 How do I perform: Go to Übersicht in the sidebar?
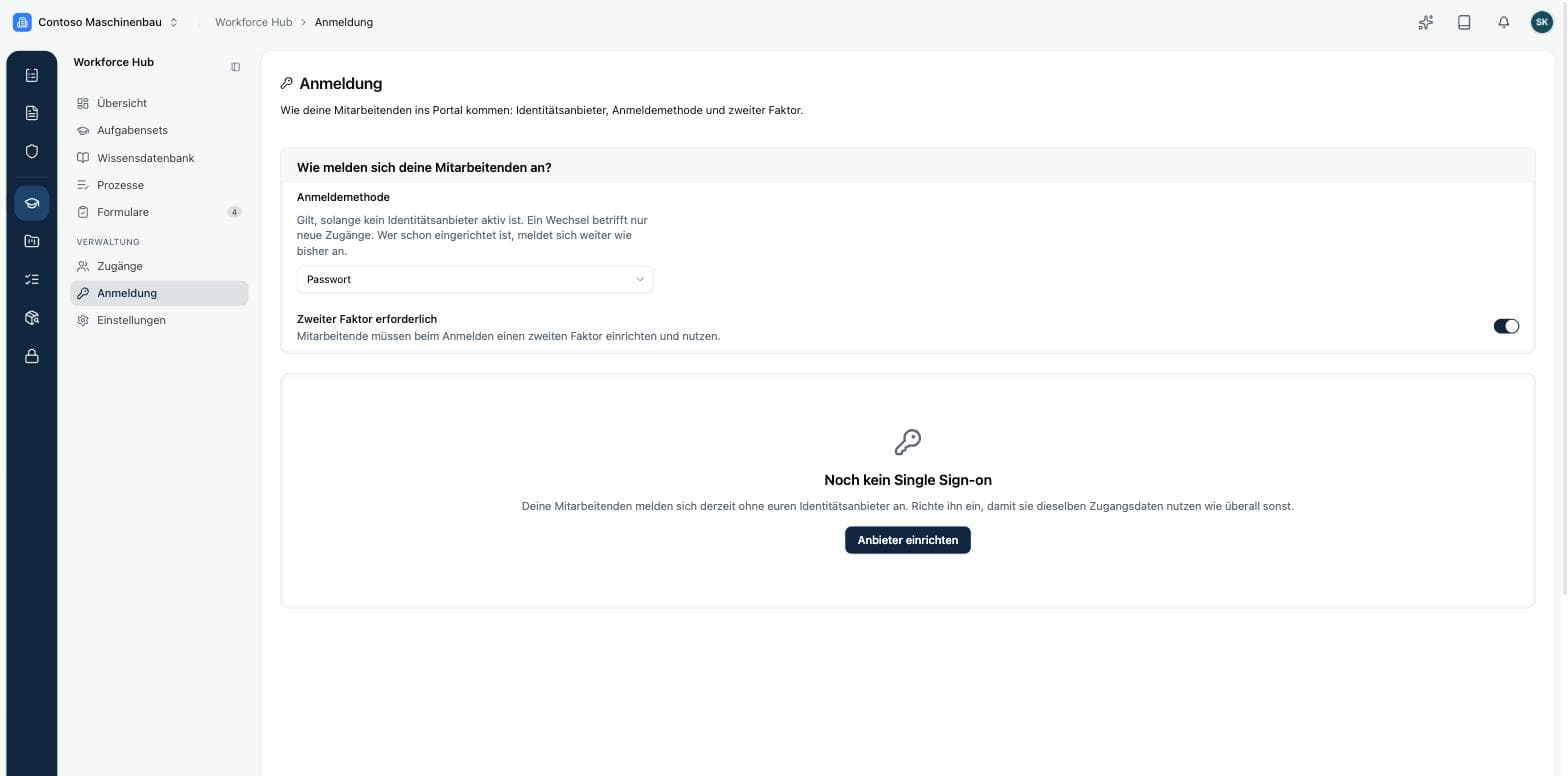159,103
